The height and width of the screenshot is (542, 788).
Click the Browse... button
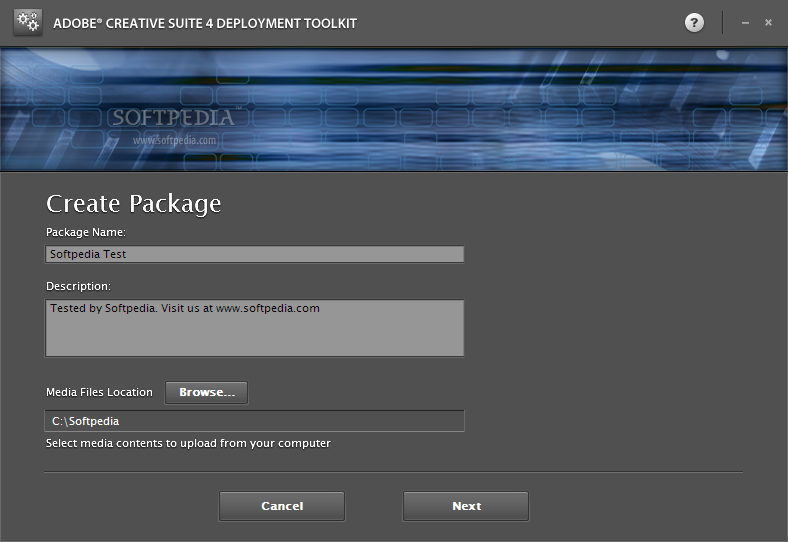pos(207,392)
